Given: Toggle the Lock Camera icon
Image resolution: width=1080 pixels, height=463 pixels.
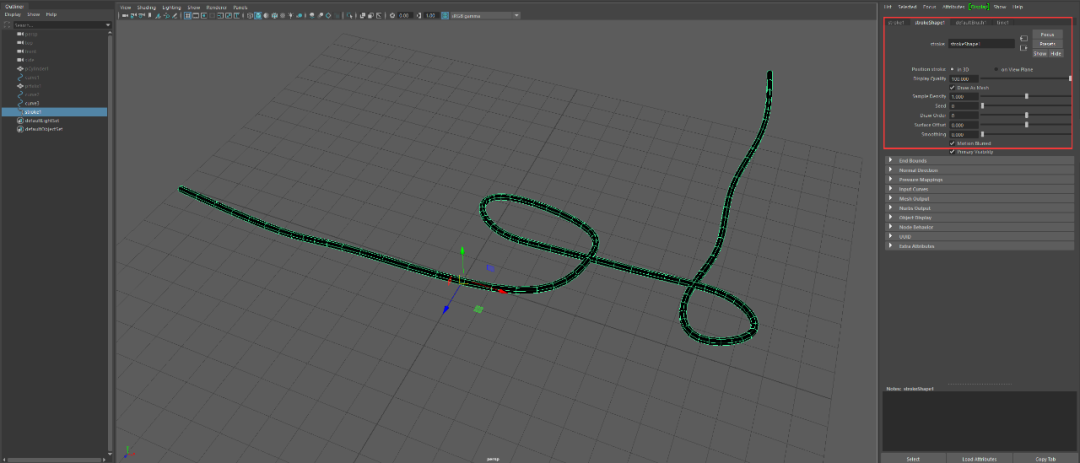Looking at the screenshot, I should [134, 15].
